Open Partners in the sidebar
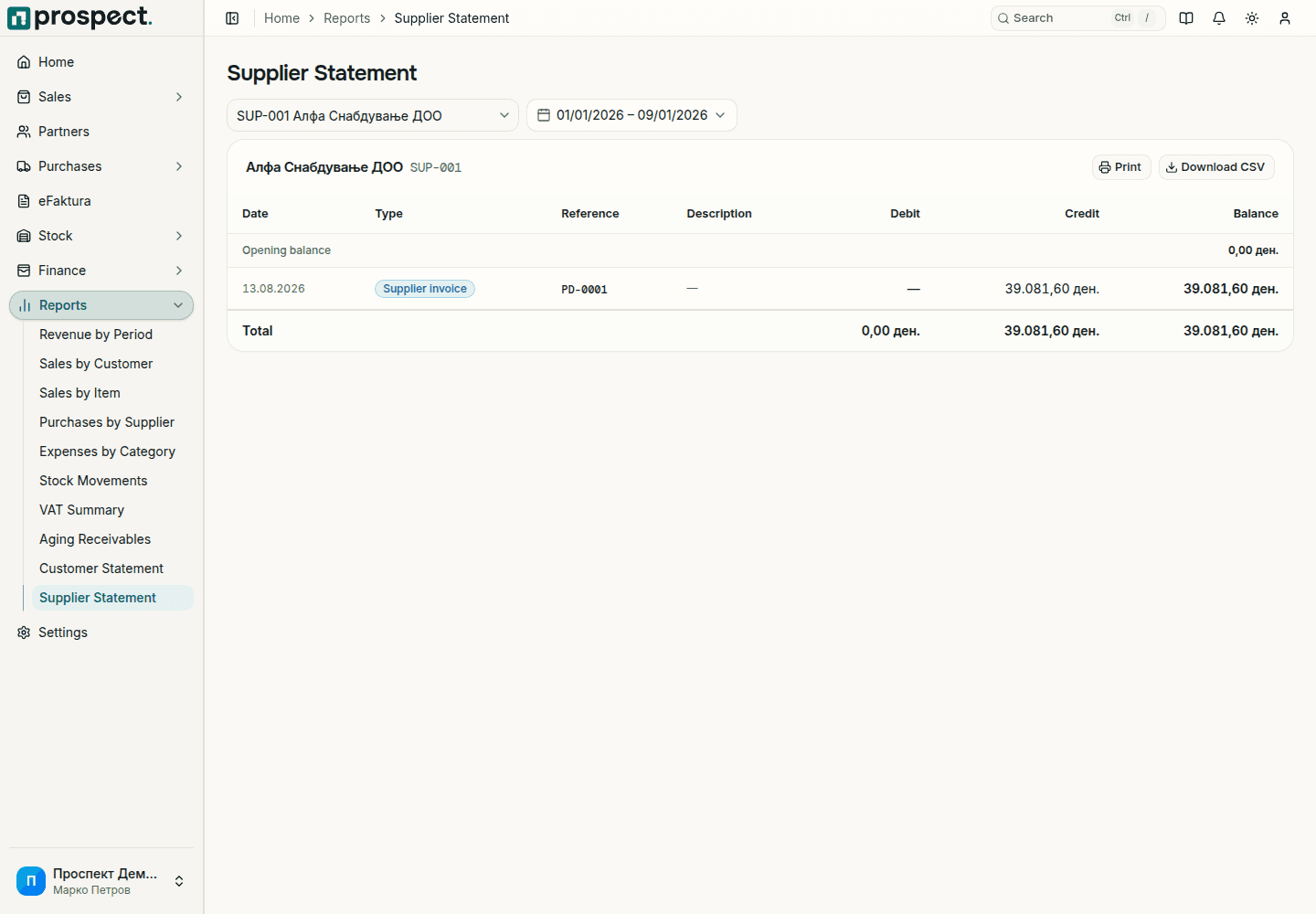This screenshot has width=1316, height=914. click(x=101, y=132)
